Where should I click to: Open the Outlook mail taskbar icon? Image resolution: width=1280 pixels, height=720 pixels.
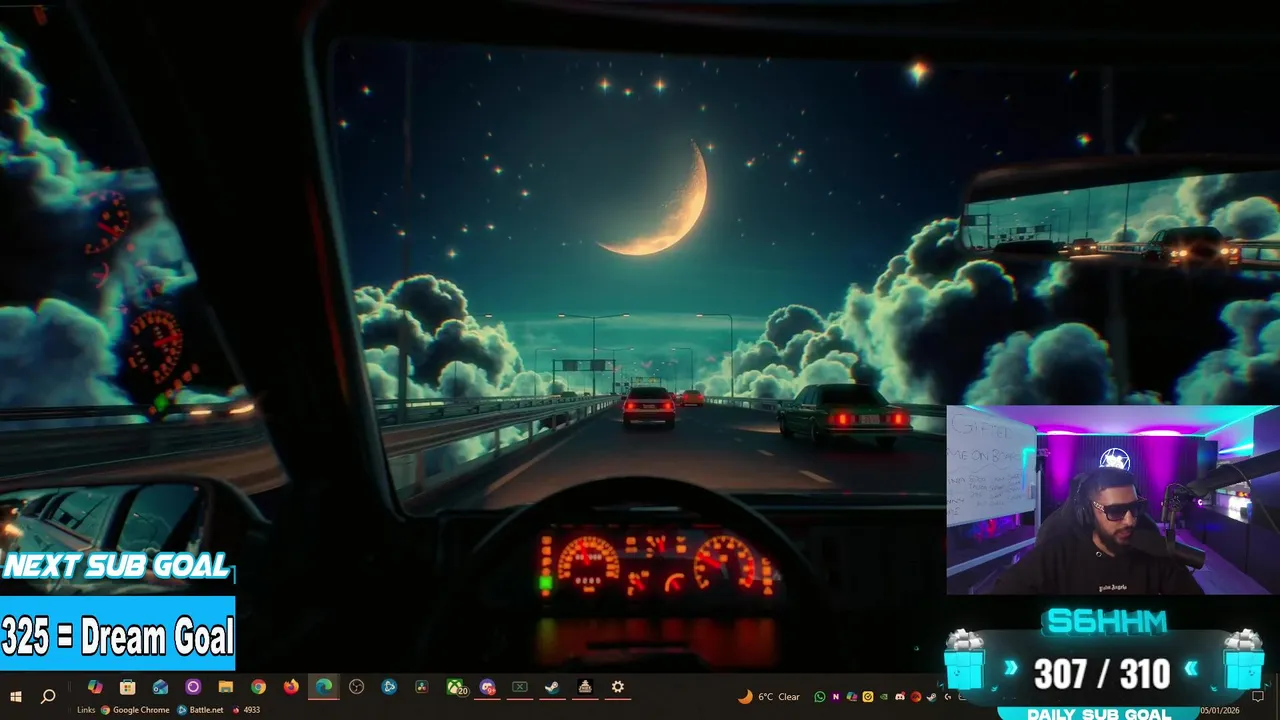(160, 687)
